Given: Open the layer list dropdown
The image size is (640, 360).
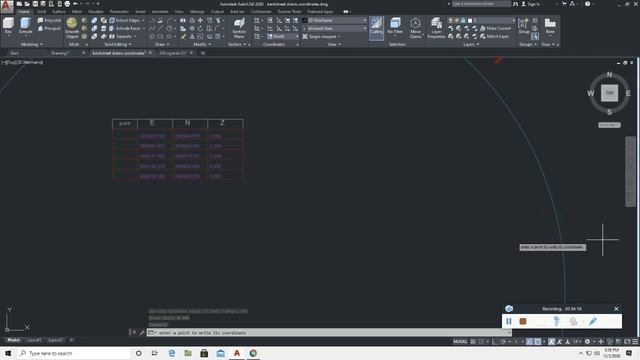Looking at the screenshot, I should click(482, 20).
